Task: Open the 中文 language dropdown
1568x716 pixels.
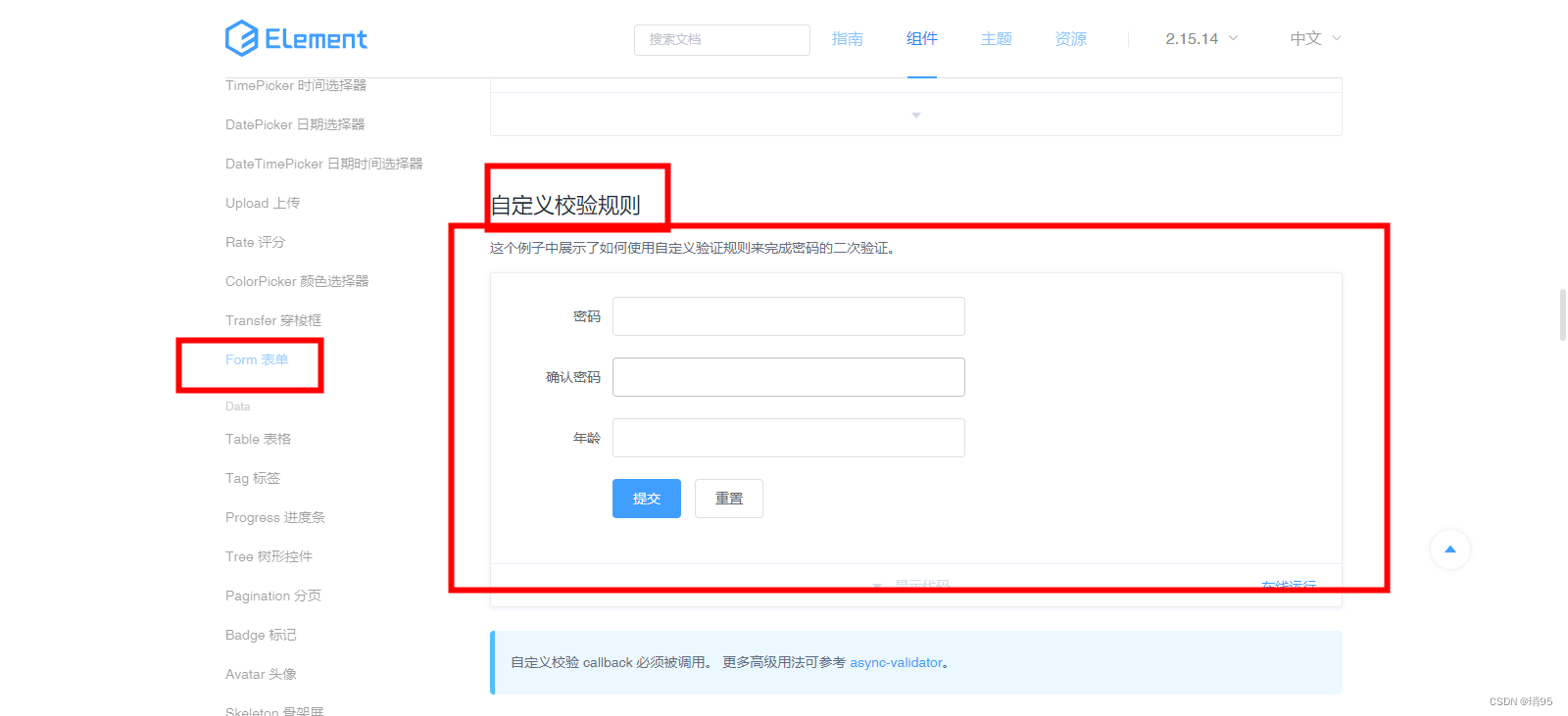Action: point(1315,38)
